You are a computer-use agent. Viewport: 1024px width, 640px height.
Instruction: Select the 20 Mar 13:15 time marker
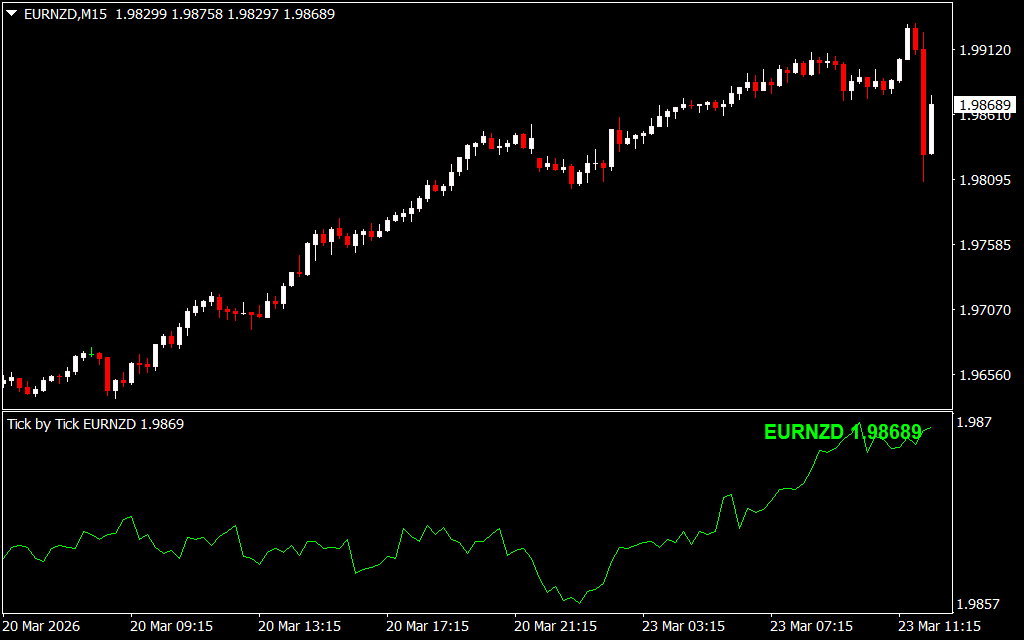pos(299,626)
